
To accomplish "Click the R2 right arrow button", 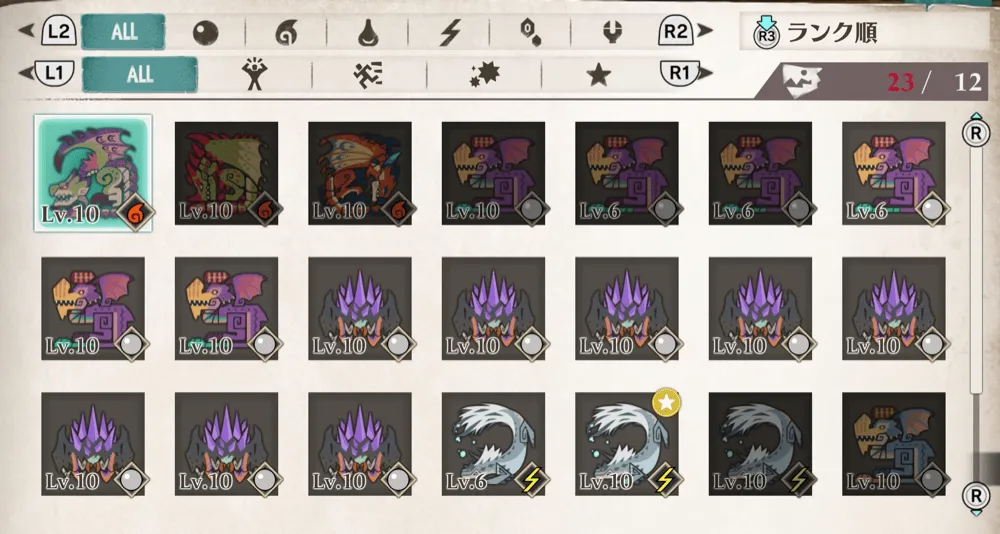I will click(686, 31).
